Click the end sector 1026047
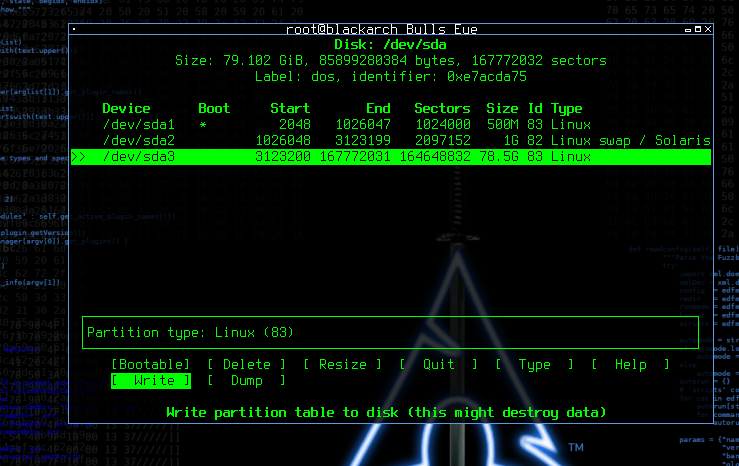The image size is (739, 466). tap(363, 124)
